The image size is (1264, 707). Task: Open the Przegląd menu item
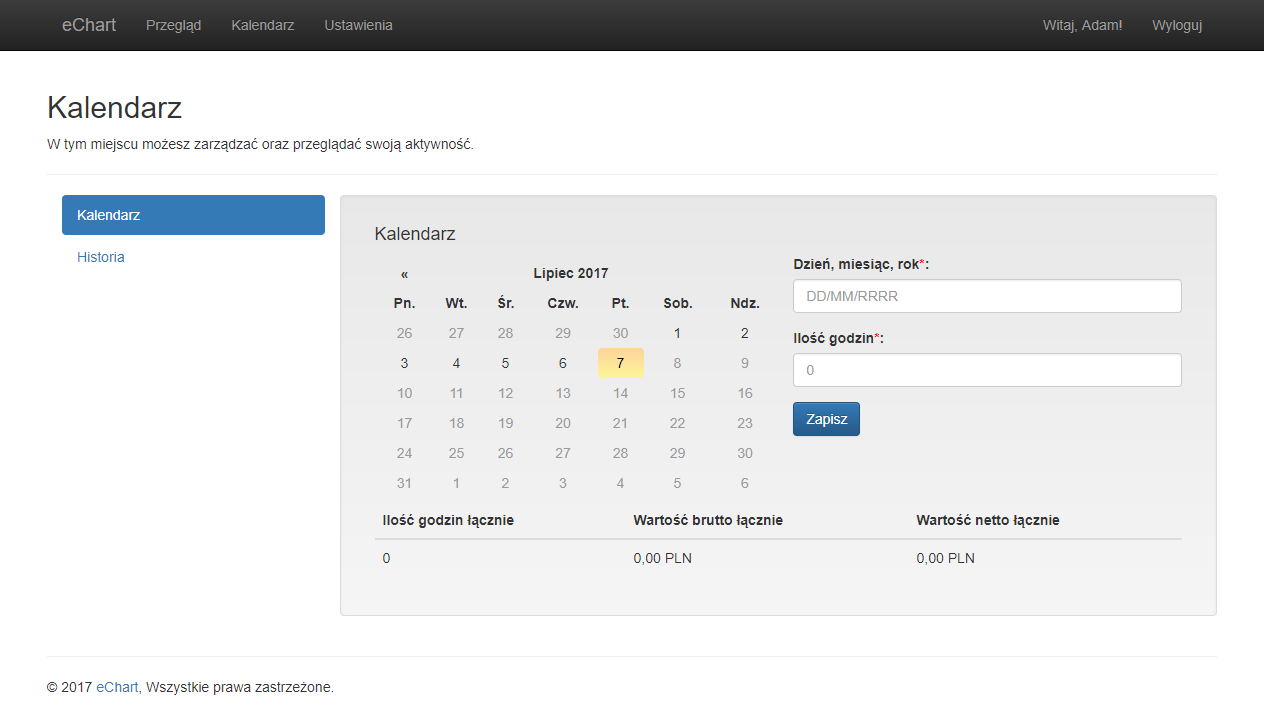pos(173,25)
